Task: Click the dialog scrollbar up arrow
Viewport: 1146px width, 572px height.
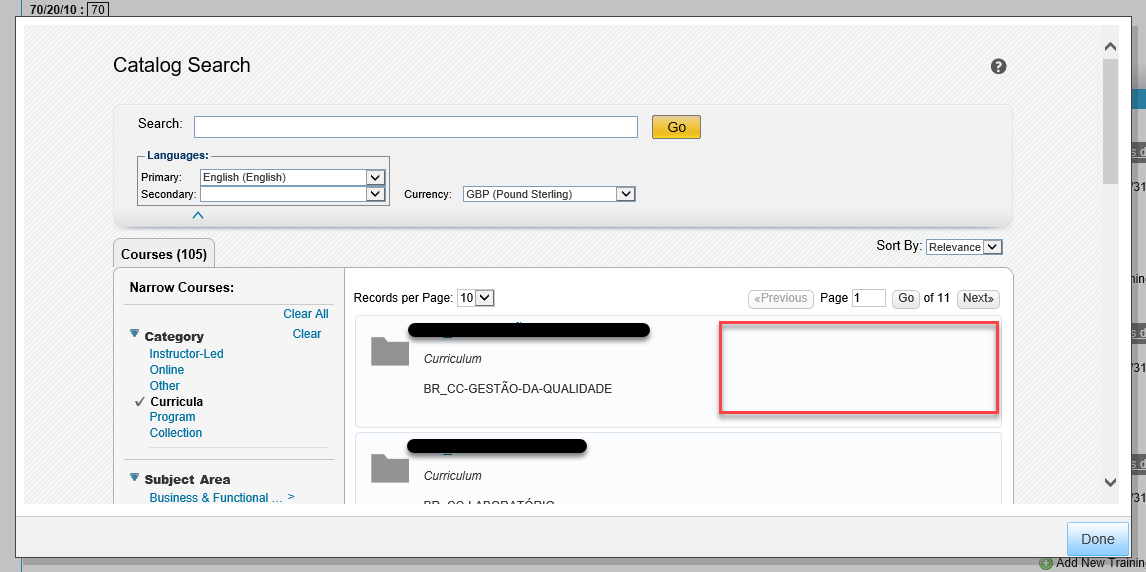Action: coord(1110,47)
